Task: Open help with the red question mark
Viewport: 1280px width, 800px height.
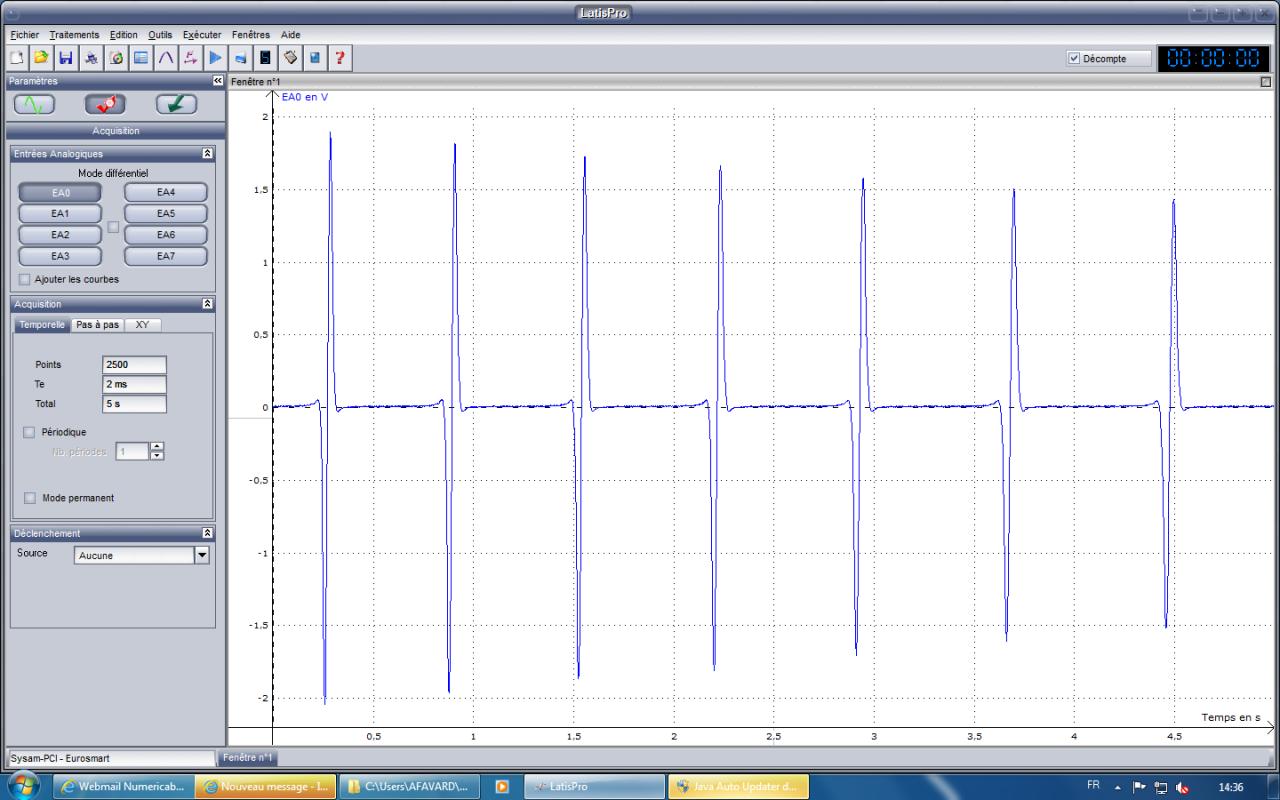Action: coord(341,58)
